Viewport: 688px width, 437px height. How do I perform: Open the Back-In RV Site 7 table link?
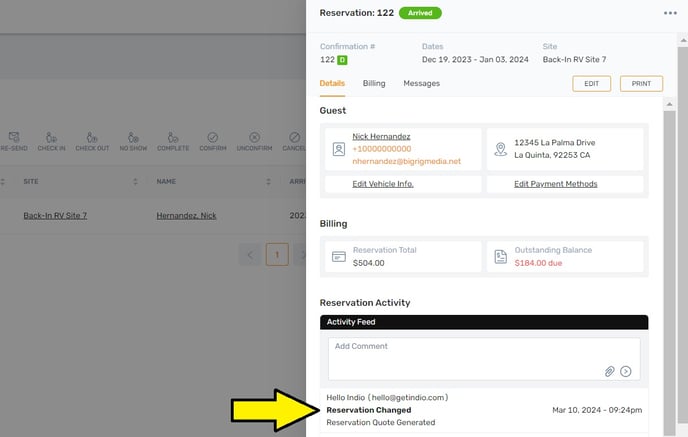(x=55, y=215)
